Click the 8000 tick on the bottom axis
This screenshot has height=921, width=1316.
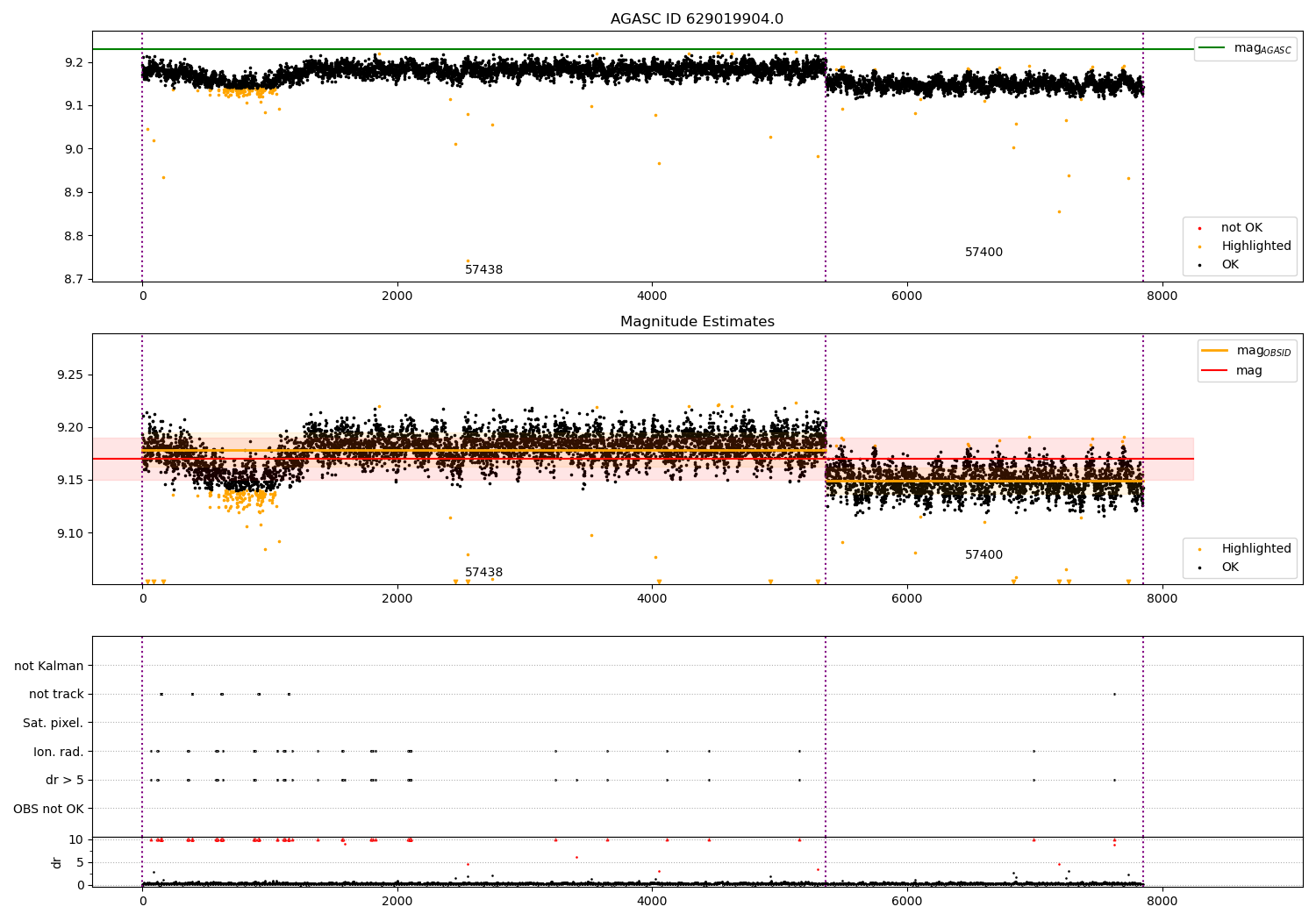[x=1162, y=901]
